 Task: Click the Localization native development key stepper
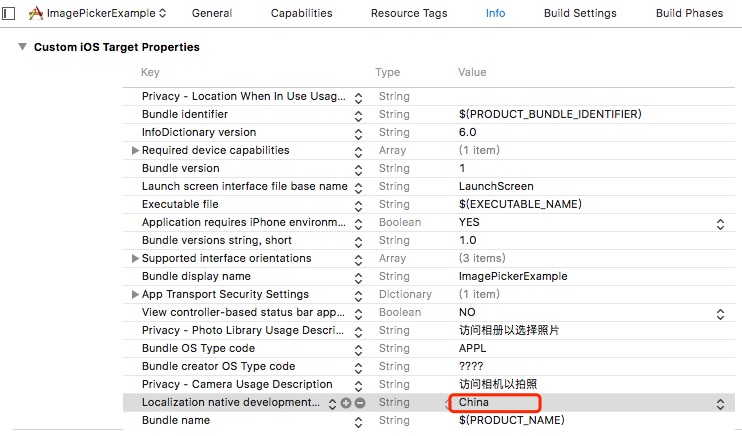click(x=332, y=403)
